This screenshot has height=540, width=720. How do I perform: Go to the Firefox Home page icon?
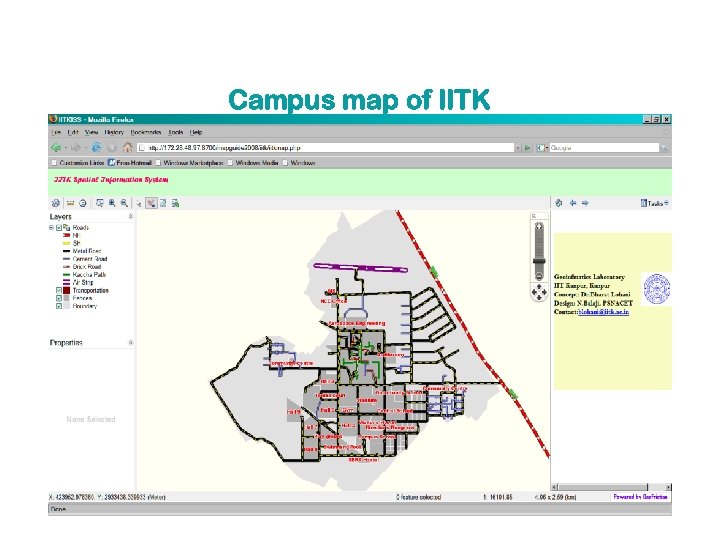pyautogui.click(x=128, y=147)
